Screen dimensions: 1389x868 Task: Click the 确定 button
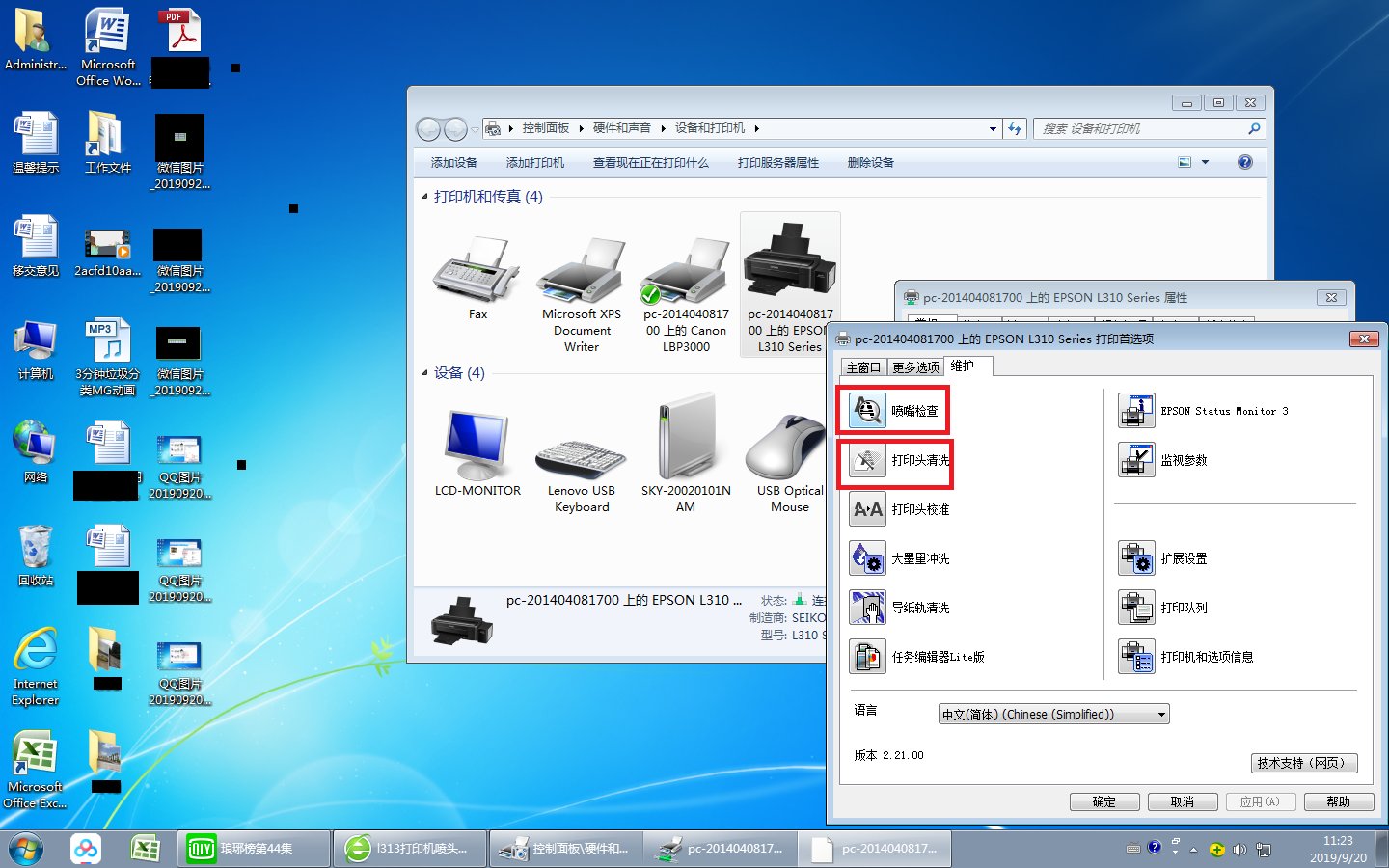pos(1104,802)
